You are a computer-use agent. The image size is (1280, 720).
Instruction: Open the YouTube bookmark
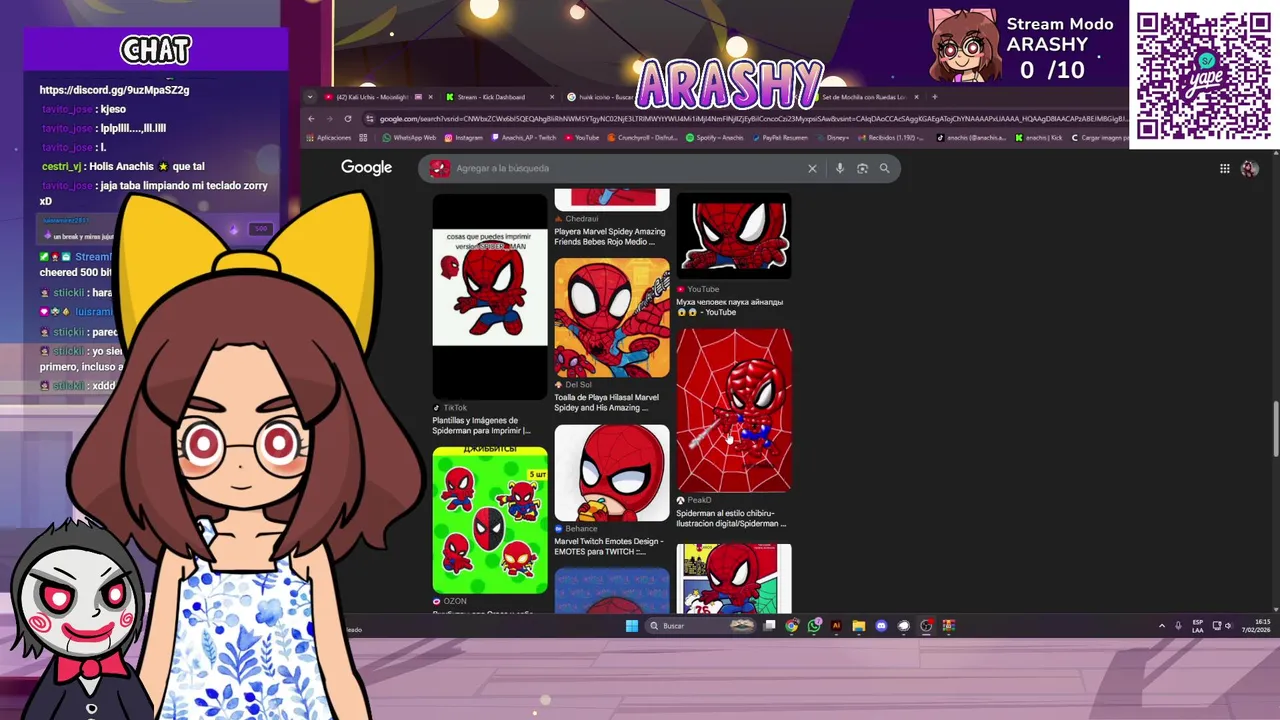582,138
